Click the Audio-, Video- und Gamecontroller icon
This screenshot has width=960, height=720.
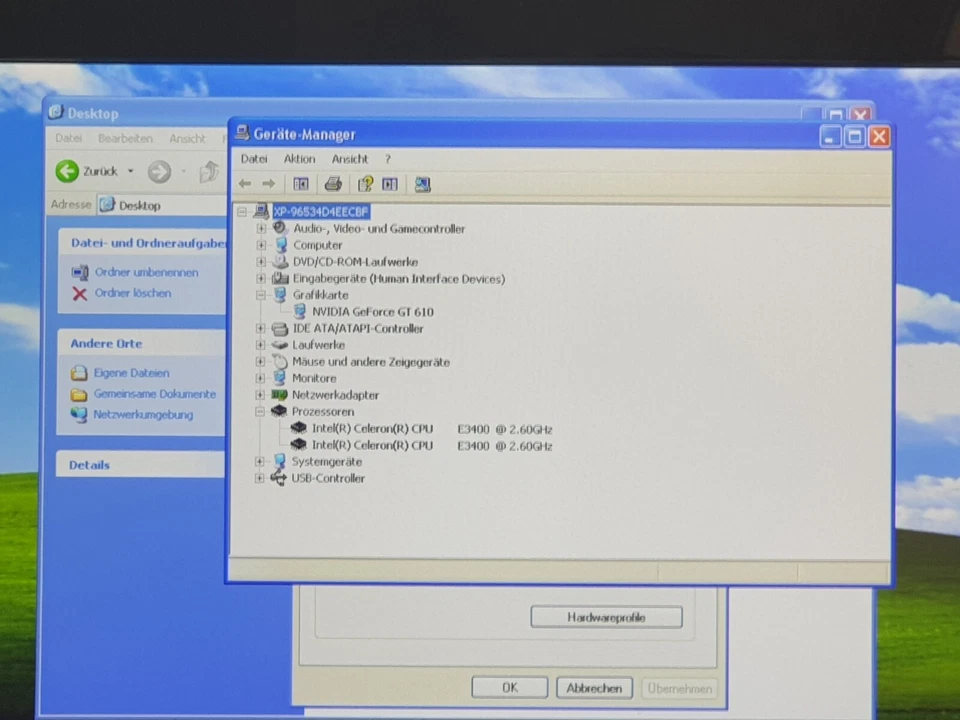(280, 228)
